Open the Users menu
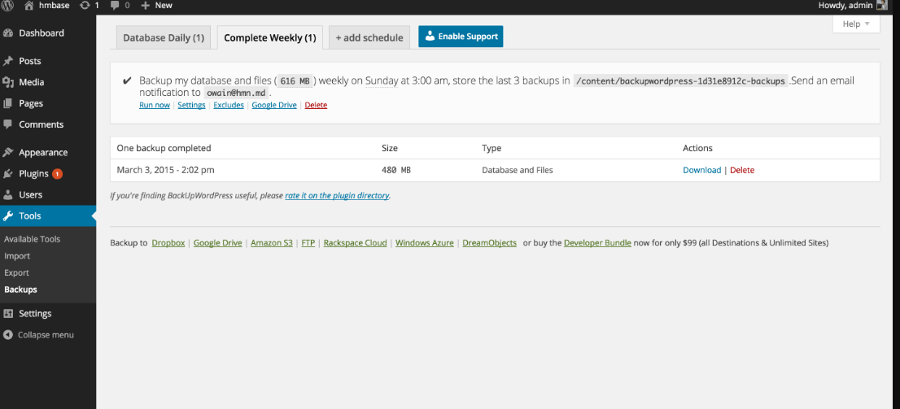This screenshot has height=409, width=900. [x=30, y=195]
